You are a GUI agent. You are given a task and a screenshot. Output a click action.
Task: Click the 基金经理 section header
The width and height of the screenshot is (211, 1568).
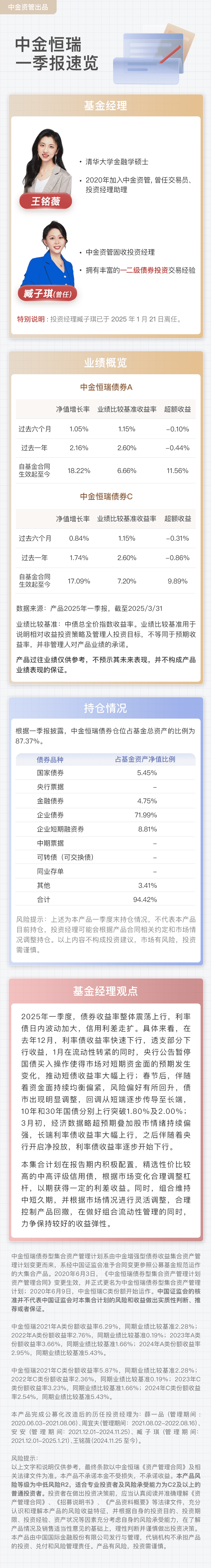tap(105, 106)
